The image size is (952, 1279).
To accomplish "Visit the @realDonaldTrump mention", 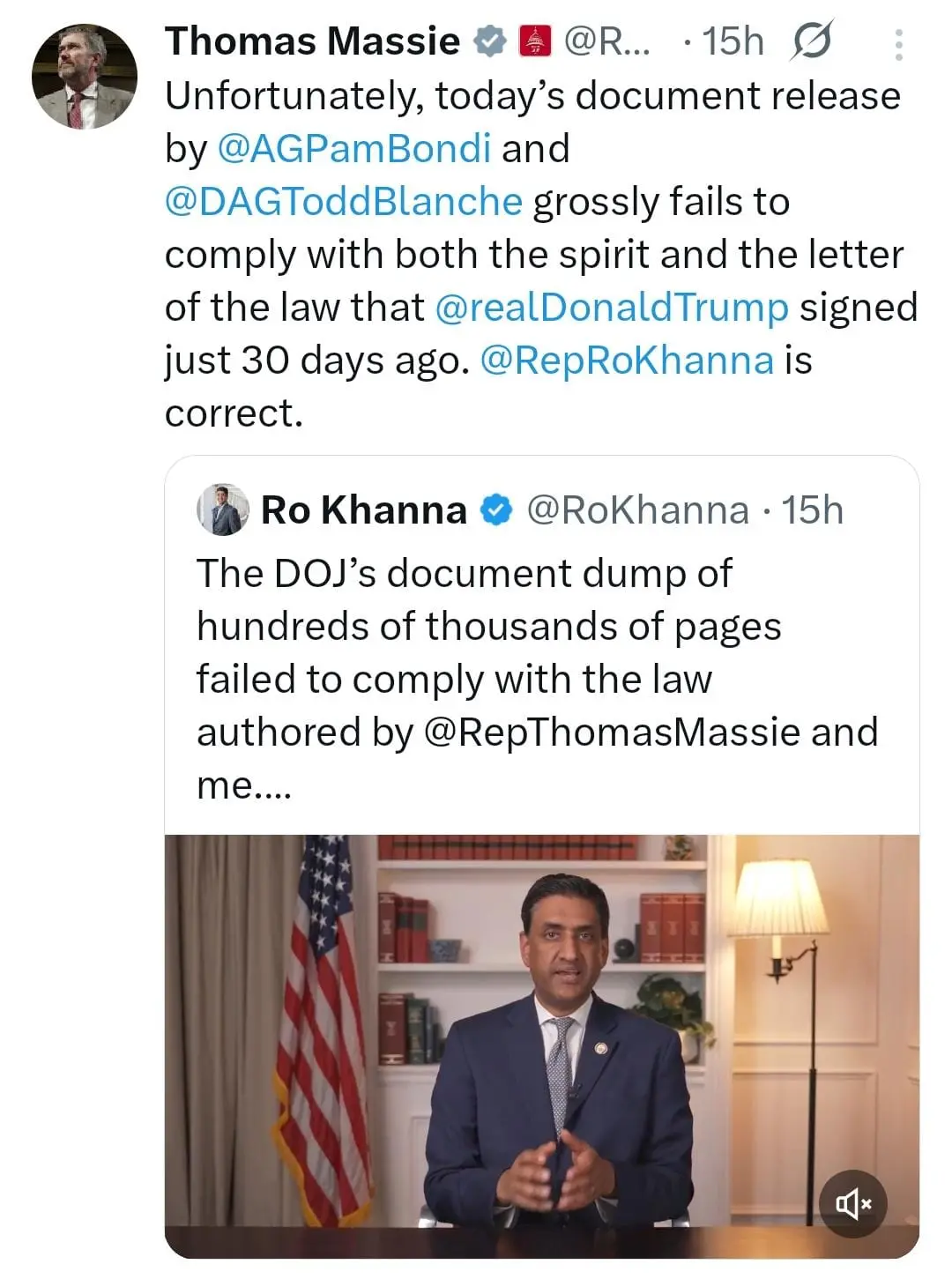I will click(612, 307).
